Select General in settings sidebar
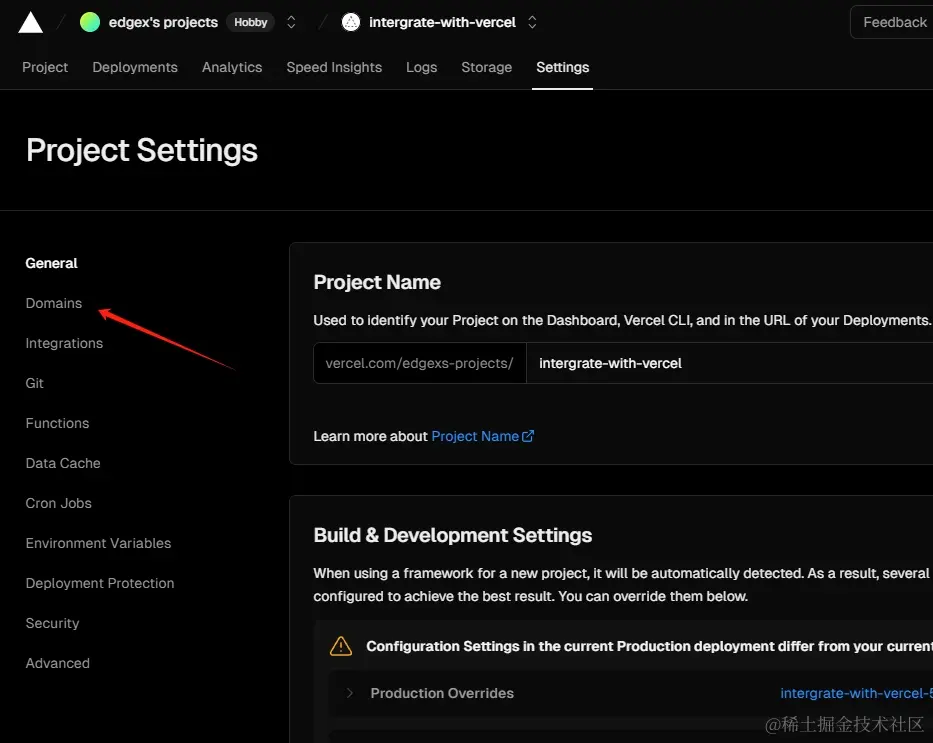933x743 pixels. 51,263
